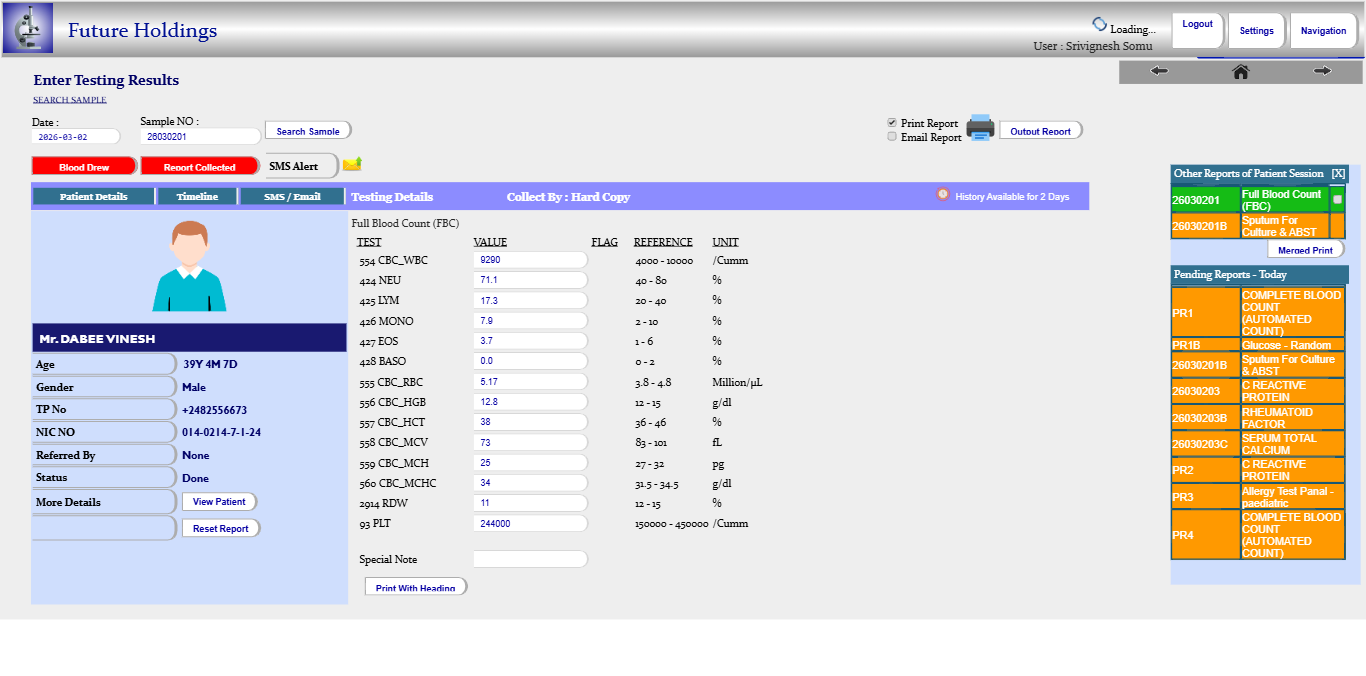Screen dimensions: 1366x676
Task: Open the Navigation menu button
Action: (x=1323, y=31)
